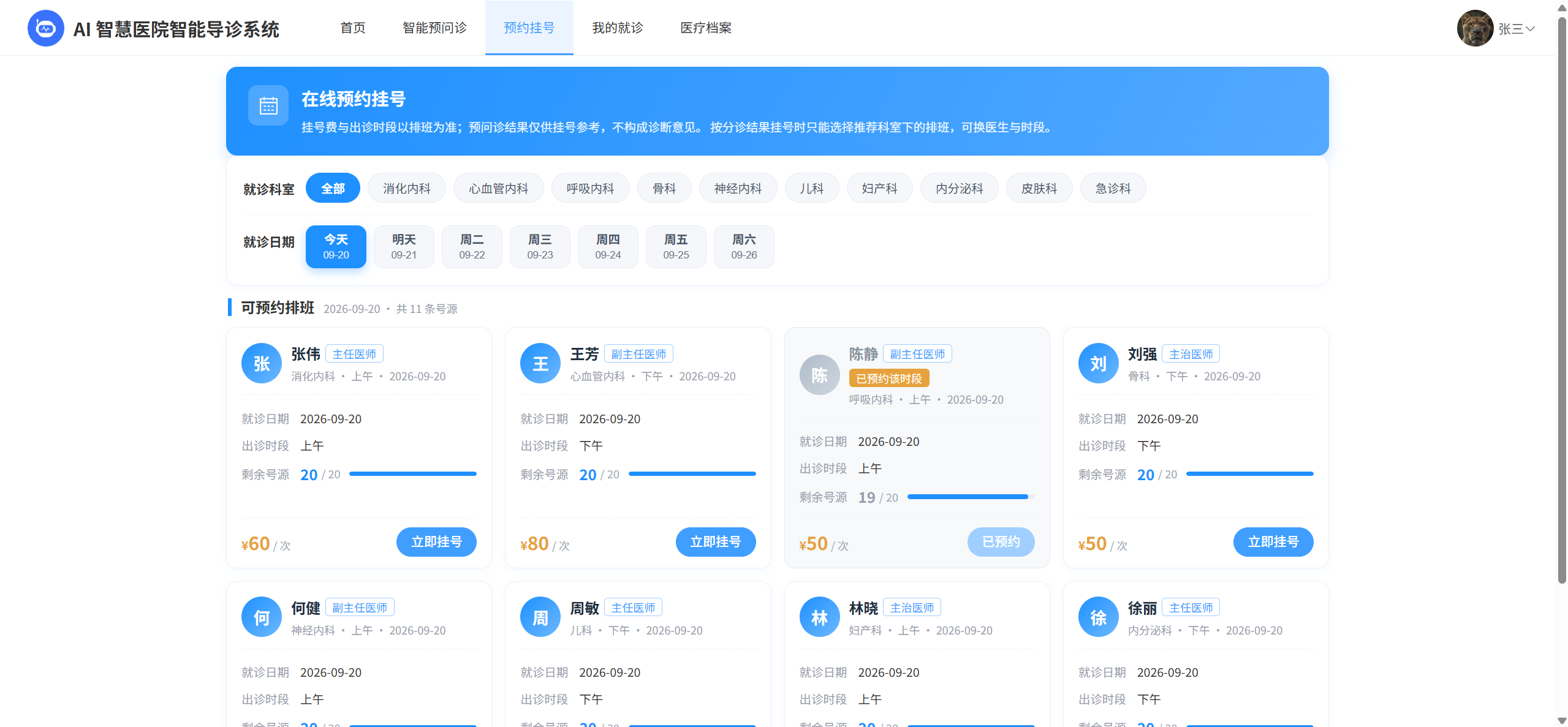Screen dimensions: 1568x727
Task: Click the 副主任医师 tag next to 何健
Action: 360,608
